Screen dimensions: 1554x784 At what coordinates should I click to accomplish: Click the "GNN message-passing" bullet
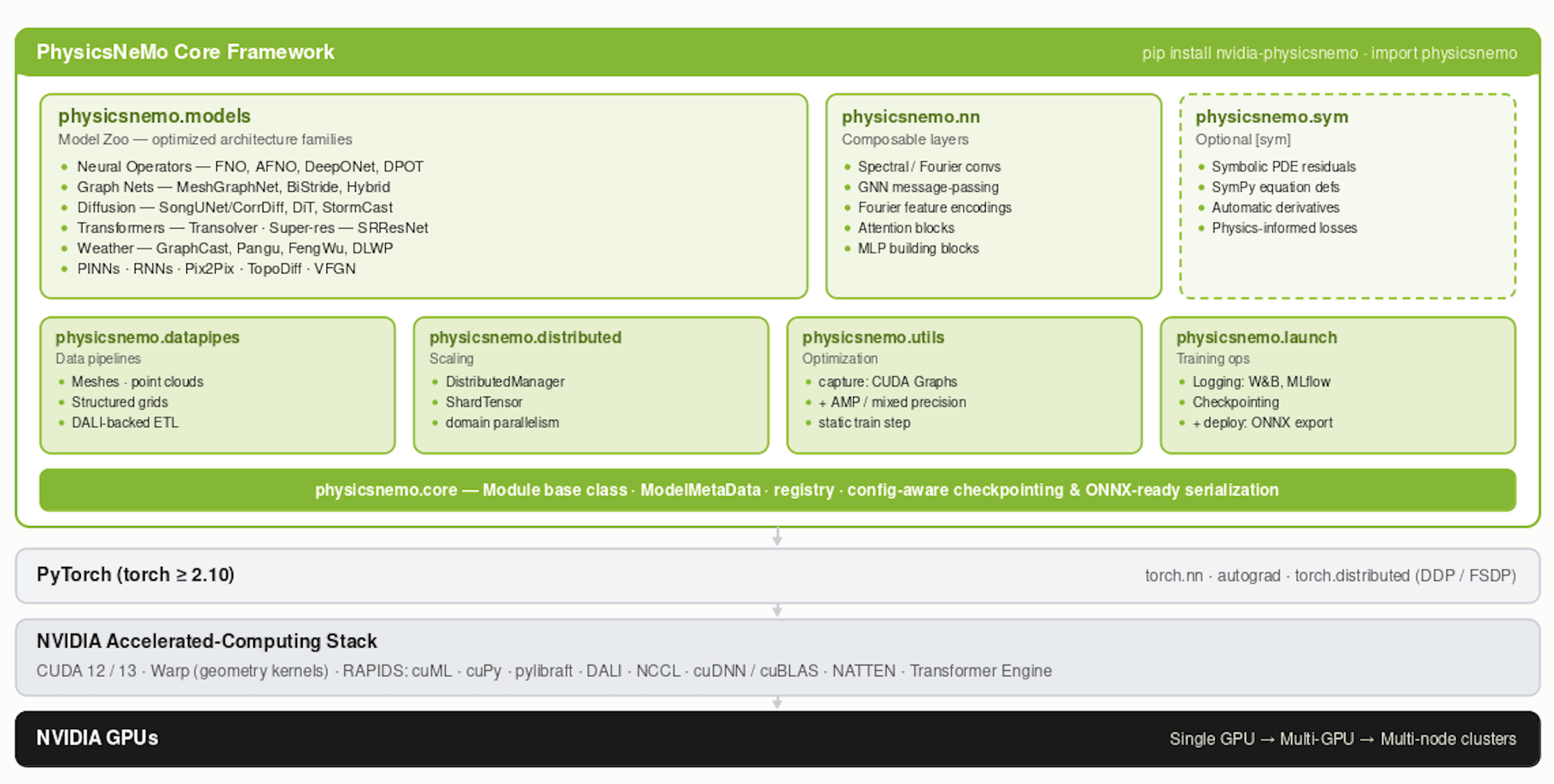pyautogui.click(x=928, y=187)
